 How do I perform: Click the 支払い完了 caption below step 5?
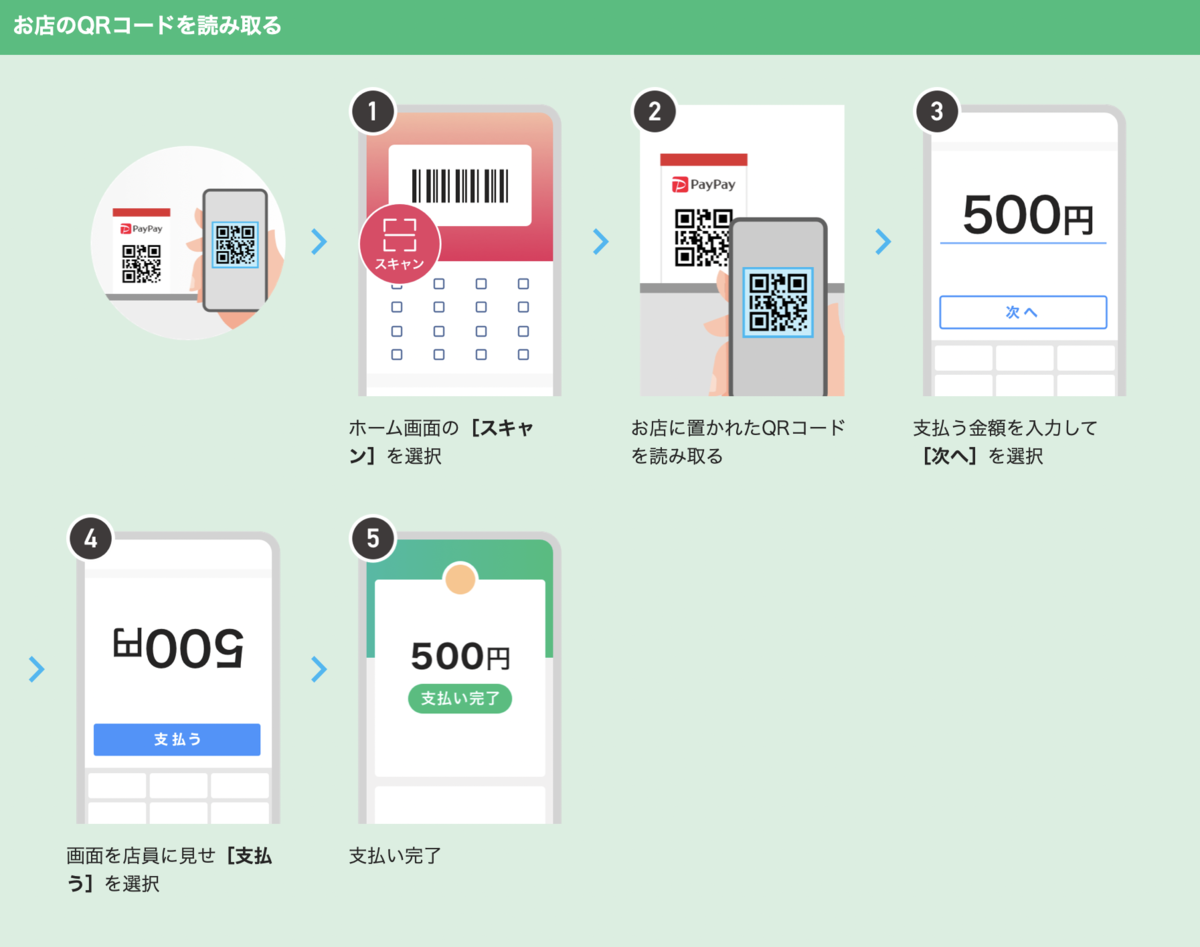click(395, 856)
